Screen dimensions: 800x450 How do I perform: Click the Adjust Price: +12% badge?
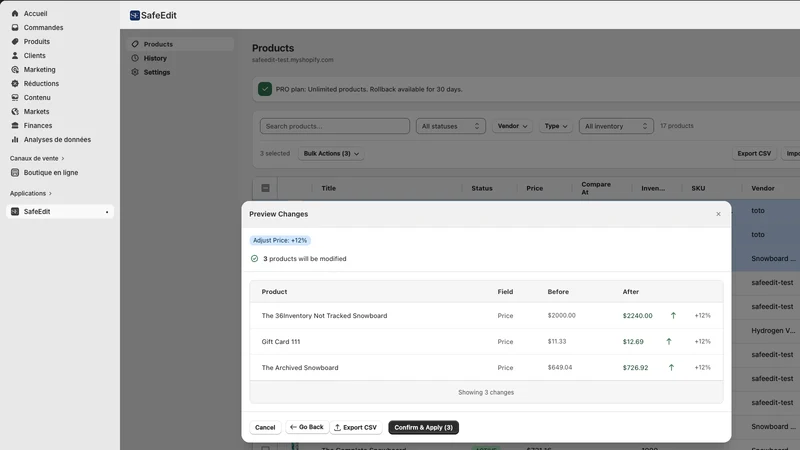(280, 240)
